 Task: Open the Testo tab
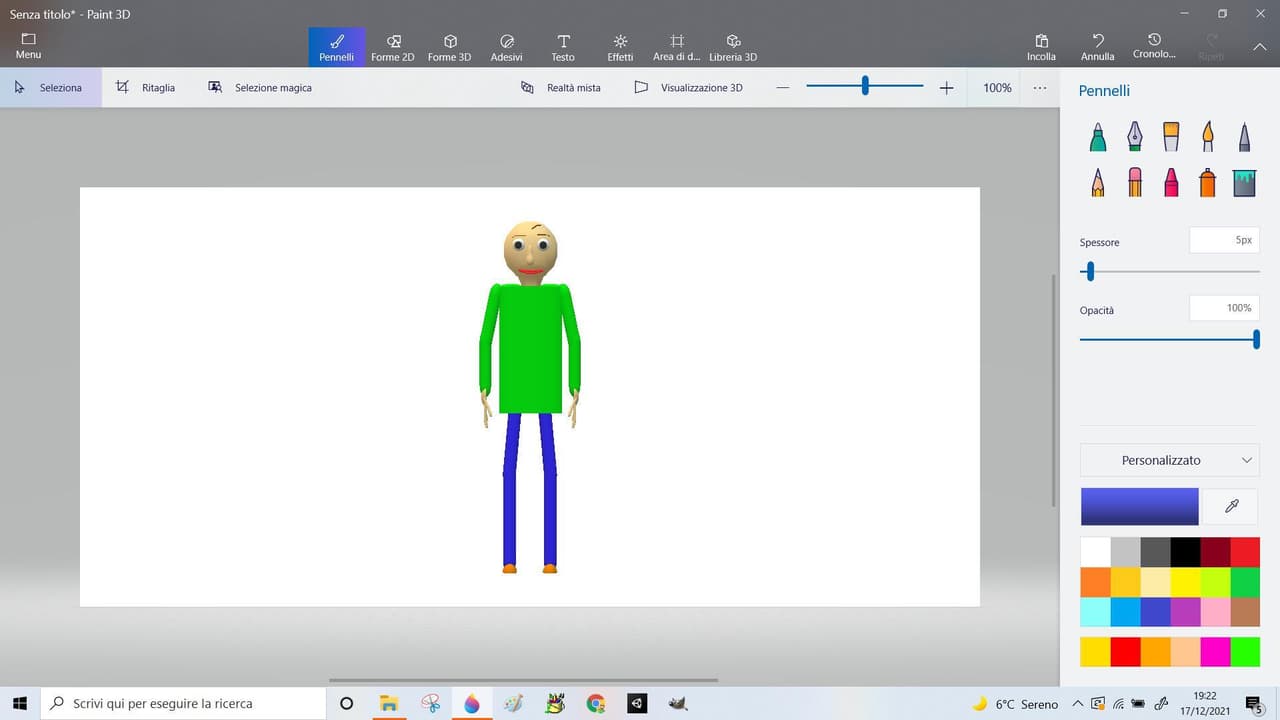pos(563,47)
